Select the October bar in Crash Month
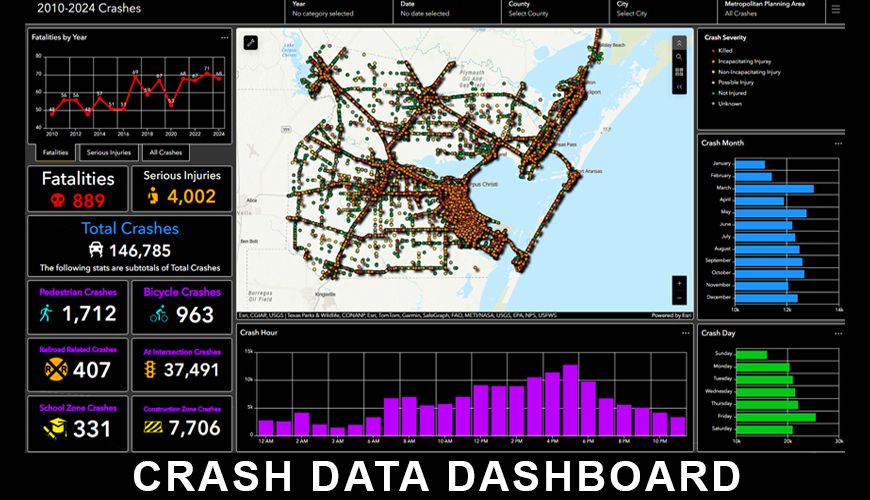The width and height of the screenshot is (870, 500). (770, 274)
